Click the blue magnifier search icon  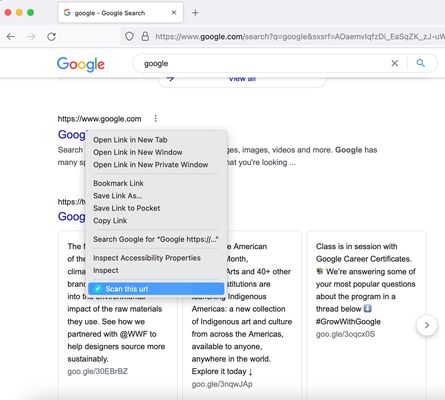(421, 63)
